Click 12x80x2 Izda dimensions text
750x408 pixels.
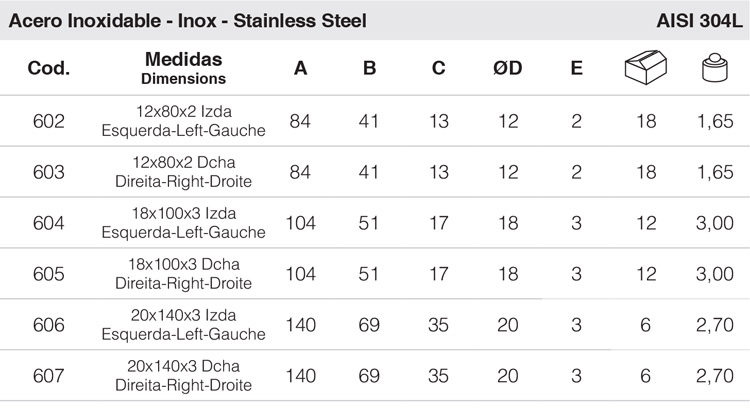(184, 111)
